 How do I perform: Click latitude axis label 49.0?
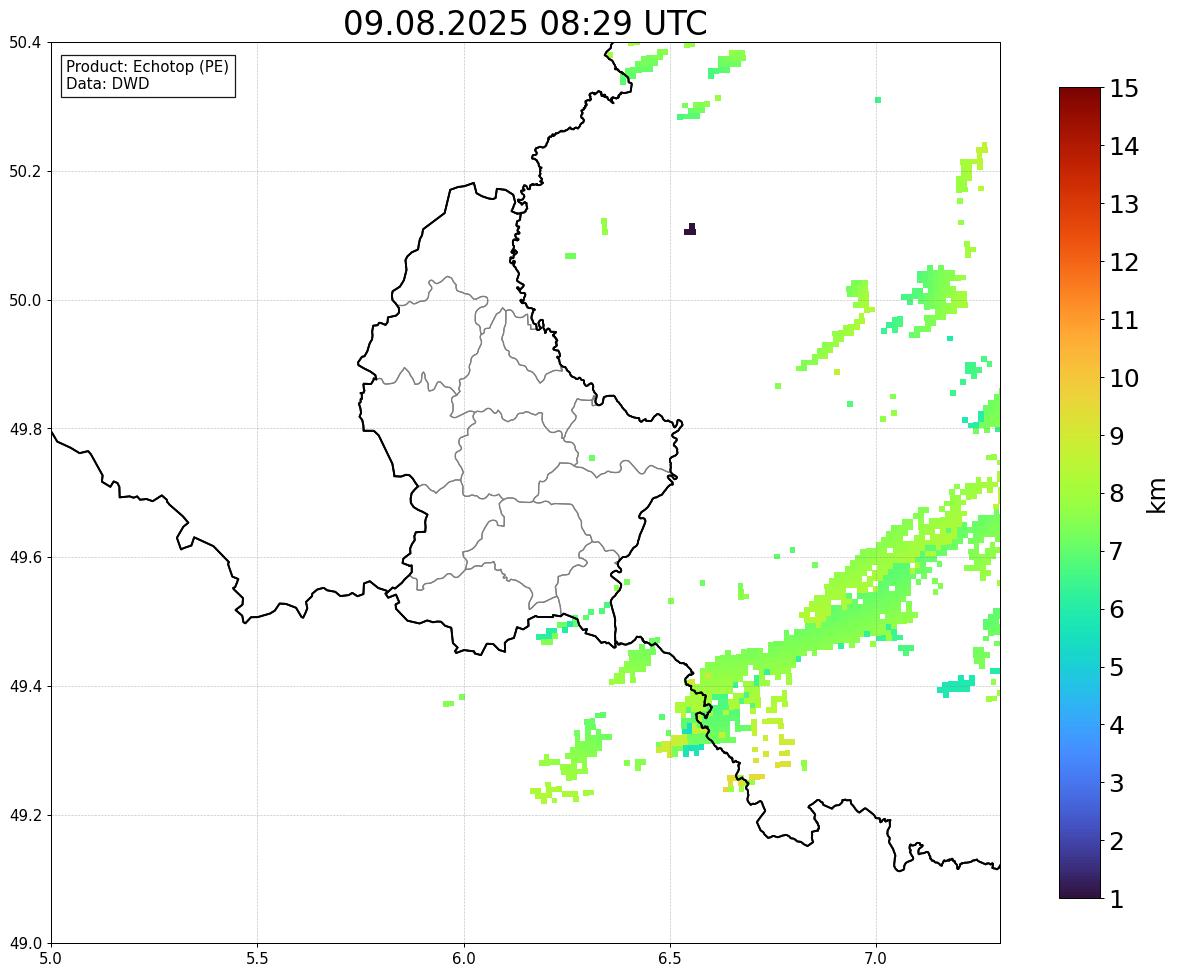pyautogui.click(x=25, y=944)
